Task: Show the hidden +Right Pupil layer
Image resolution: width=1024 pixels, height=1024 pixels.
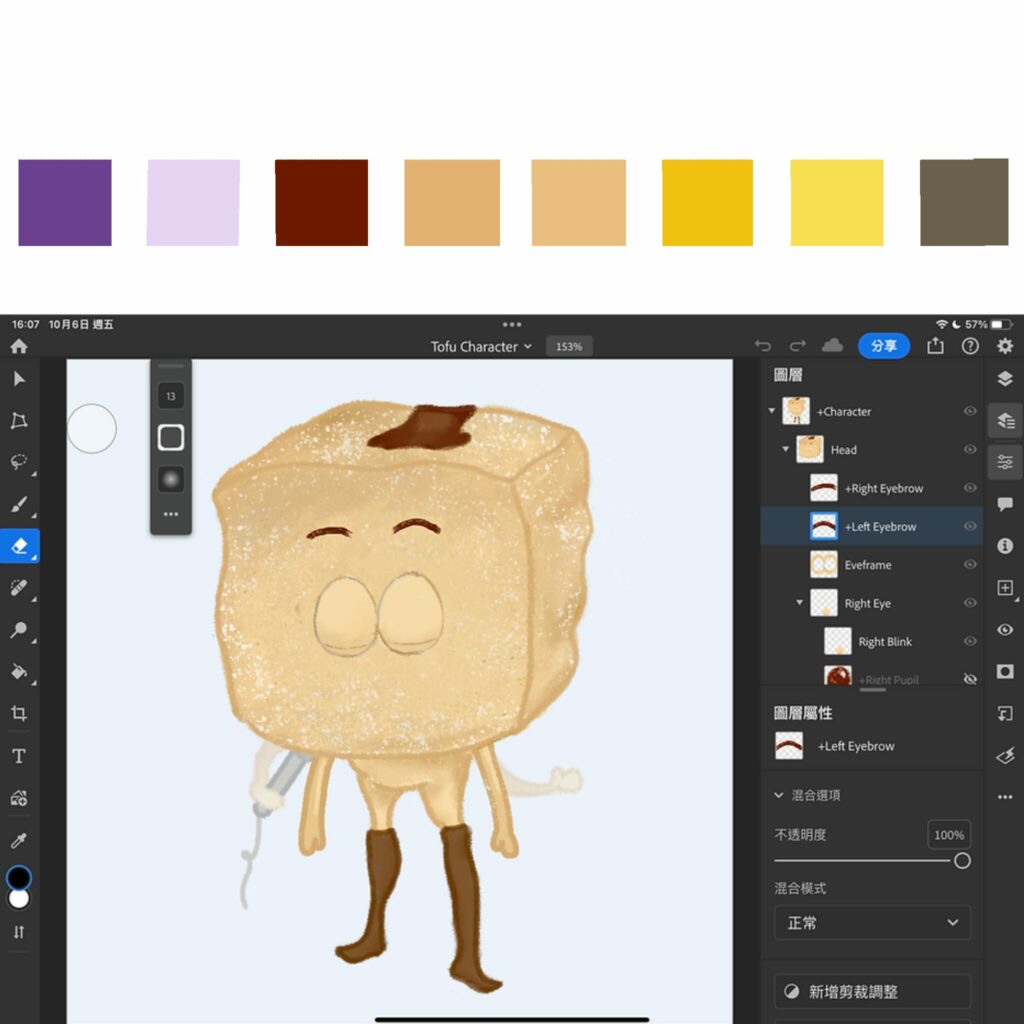Action: 969,679
